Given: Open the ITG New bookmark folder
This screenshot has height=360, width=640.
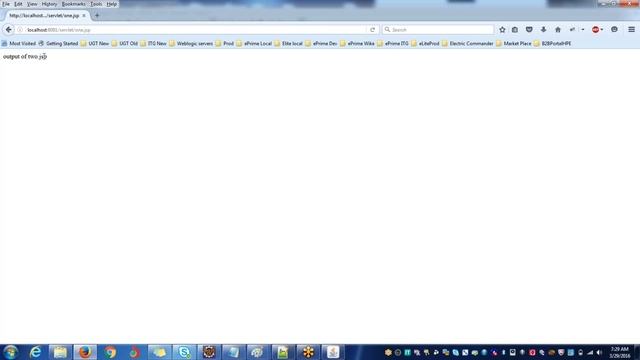Looking at the screenshot, I should tap(153, 43).
